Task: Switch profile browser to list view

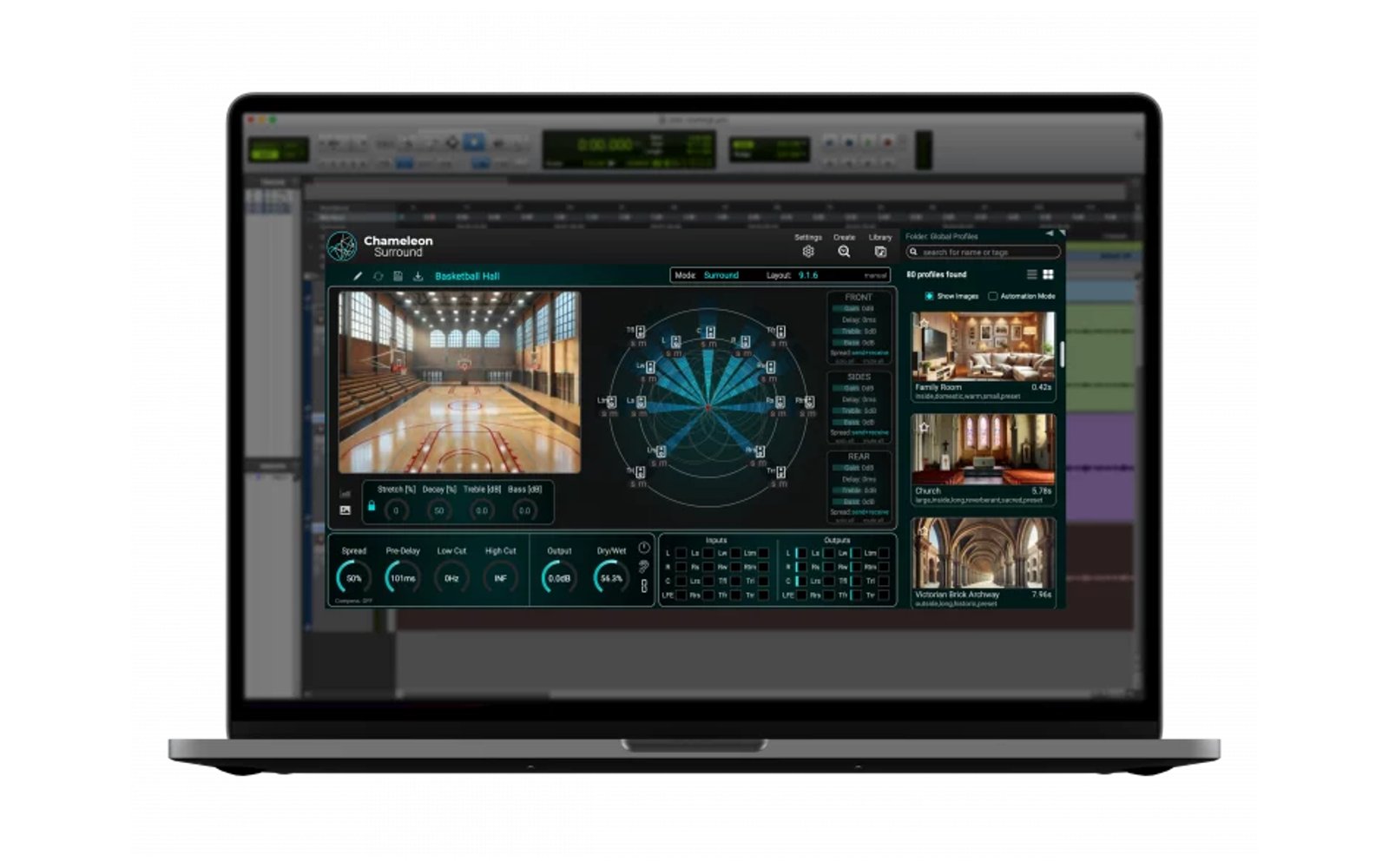Action: (1031, 274)
